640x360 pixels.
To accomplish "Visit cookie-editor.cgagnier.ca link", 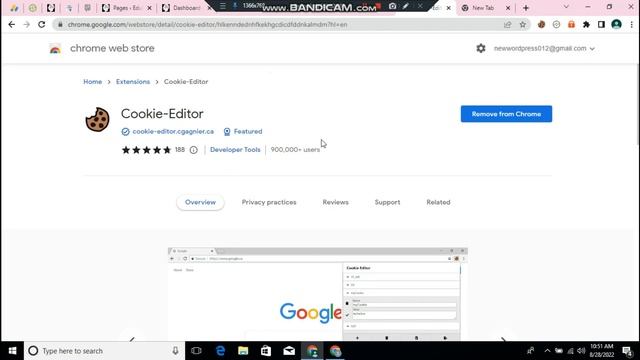I will point(173,131).
